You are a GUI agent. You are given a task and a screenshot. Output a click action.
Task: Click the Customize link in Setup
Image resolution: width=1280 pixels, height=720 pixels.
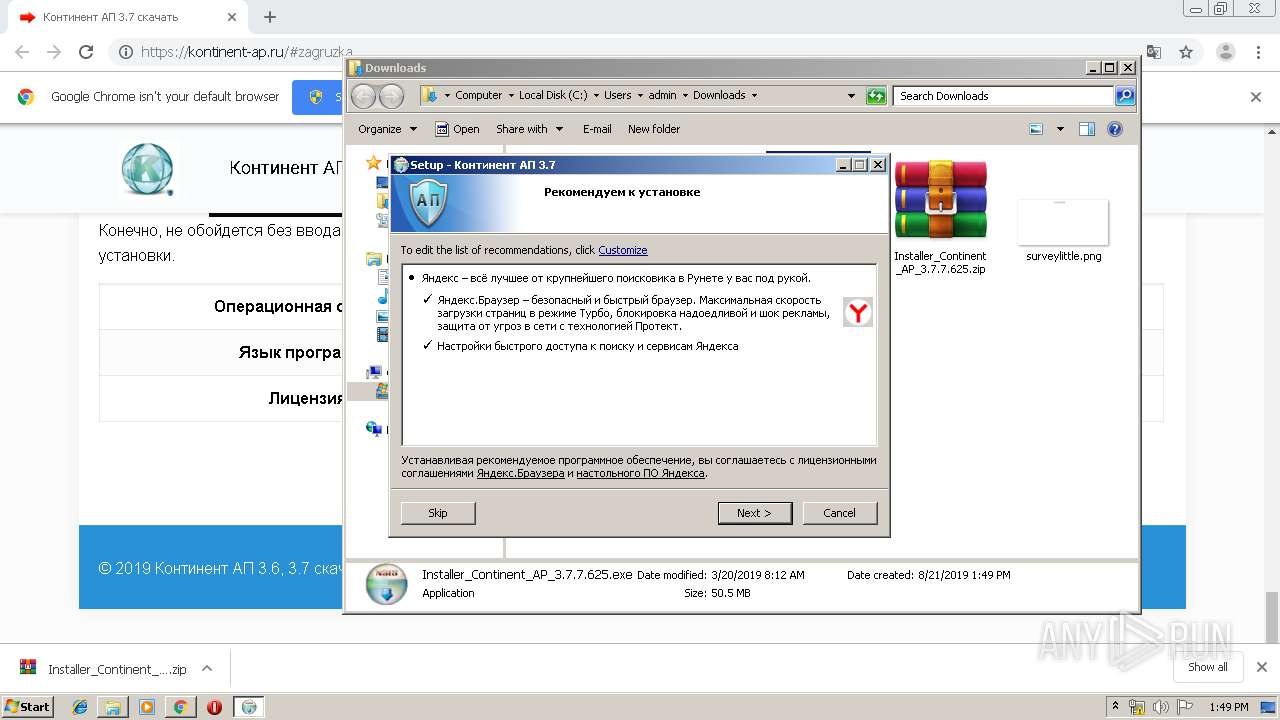tap(623, 250)
